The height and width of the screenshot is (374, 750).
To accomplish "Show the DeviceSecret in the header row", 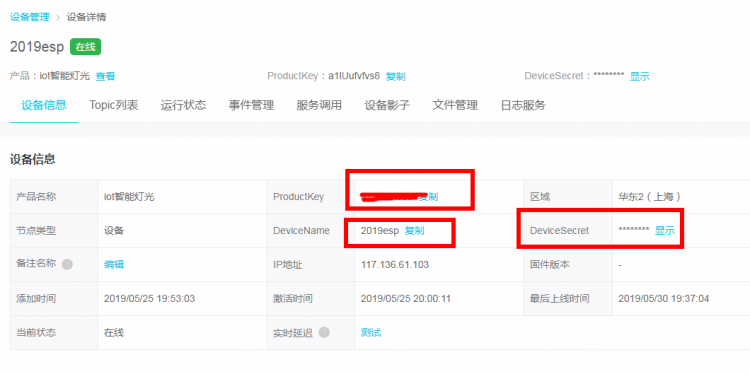I will tap(640, 76).
